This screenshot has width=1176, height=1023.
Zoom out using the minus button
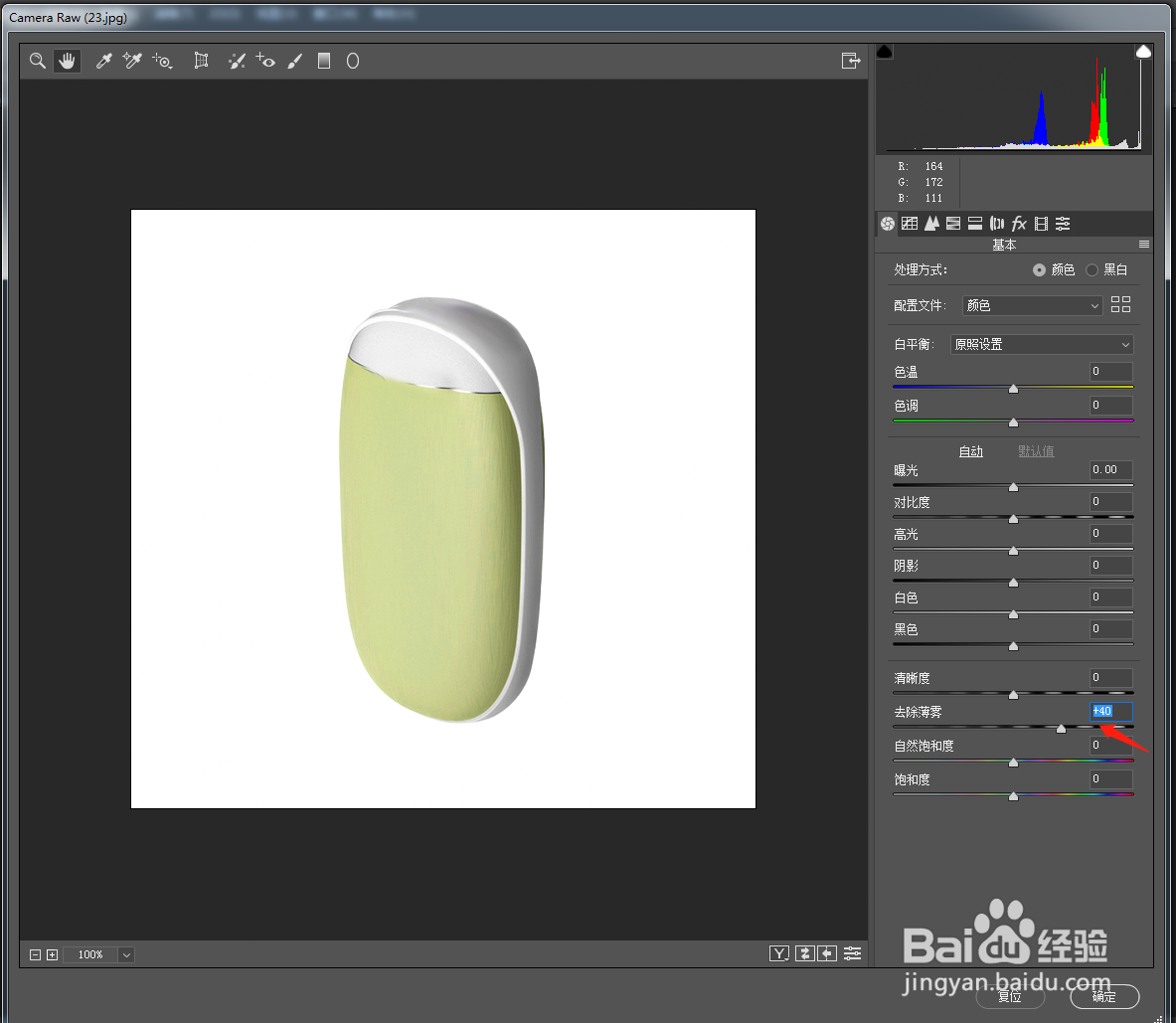35,954
